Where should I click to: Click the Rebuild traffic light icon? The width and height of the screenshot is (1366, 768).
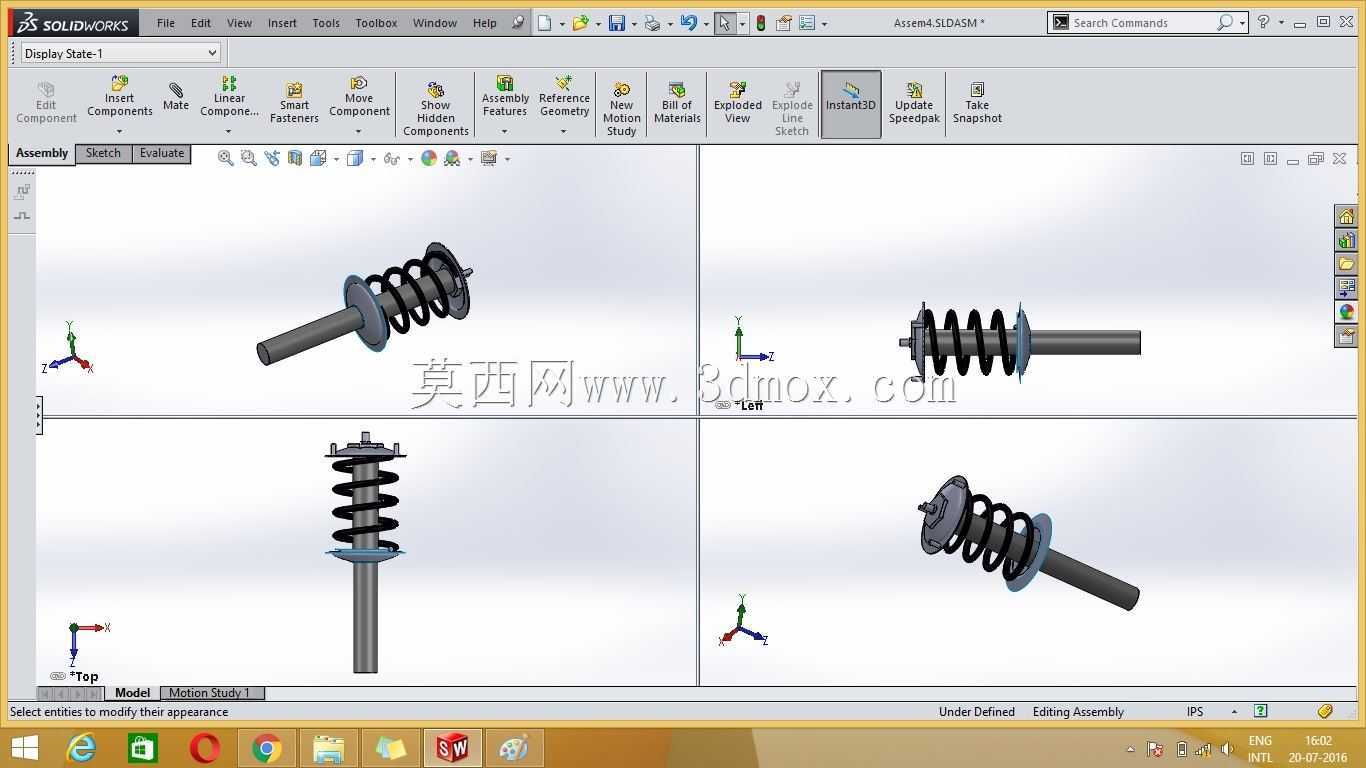click(761, 23)
